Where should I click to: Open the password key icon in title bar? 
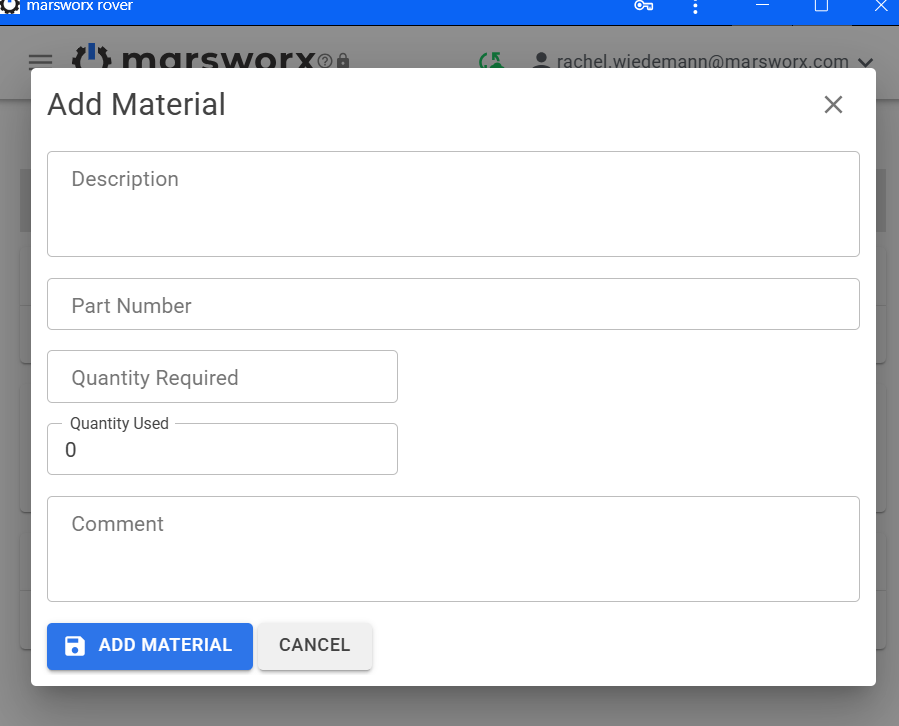coord(643,6)
